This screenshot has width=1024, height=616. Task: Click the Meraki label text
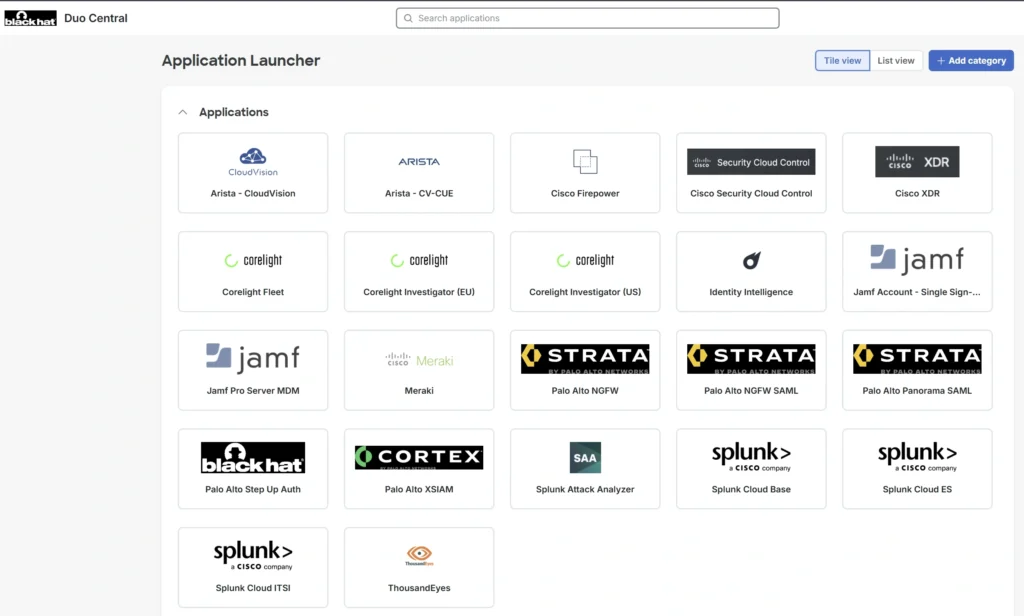[x=419, y=391]
